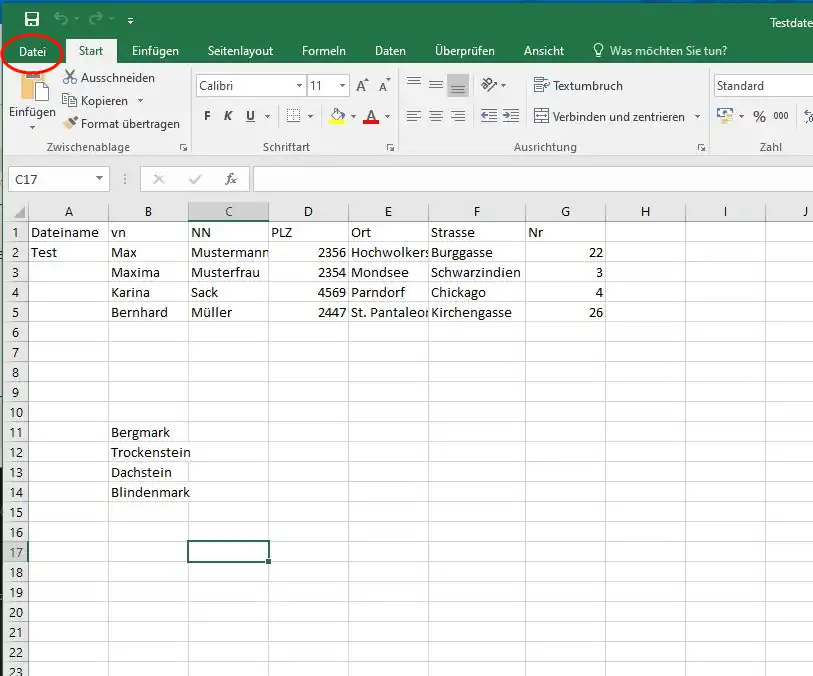Open the Datei tab

tap(32, 51)
